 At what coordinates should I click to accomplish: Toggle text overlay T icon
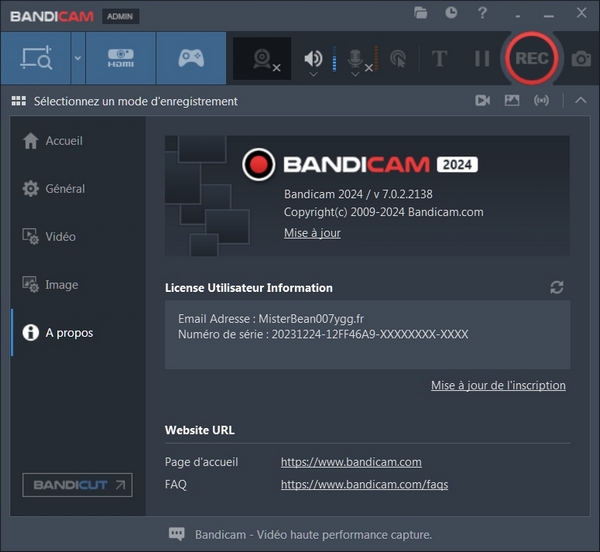[439, 59]
